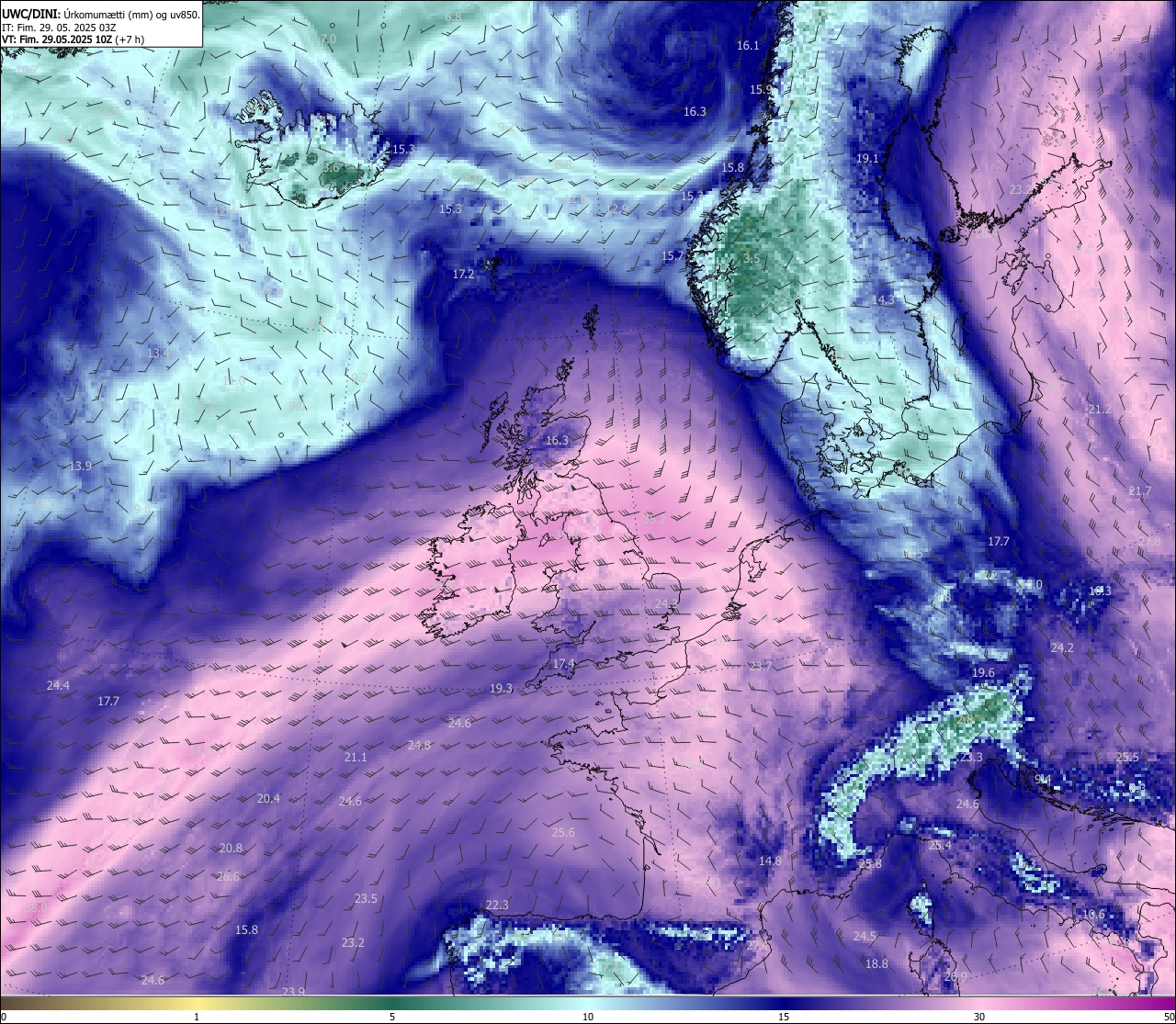Click the 20.8 value in Atlantic

[231, 849]
